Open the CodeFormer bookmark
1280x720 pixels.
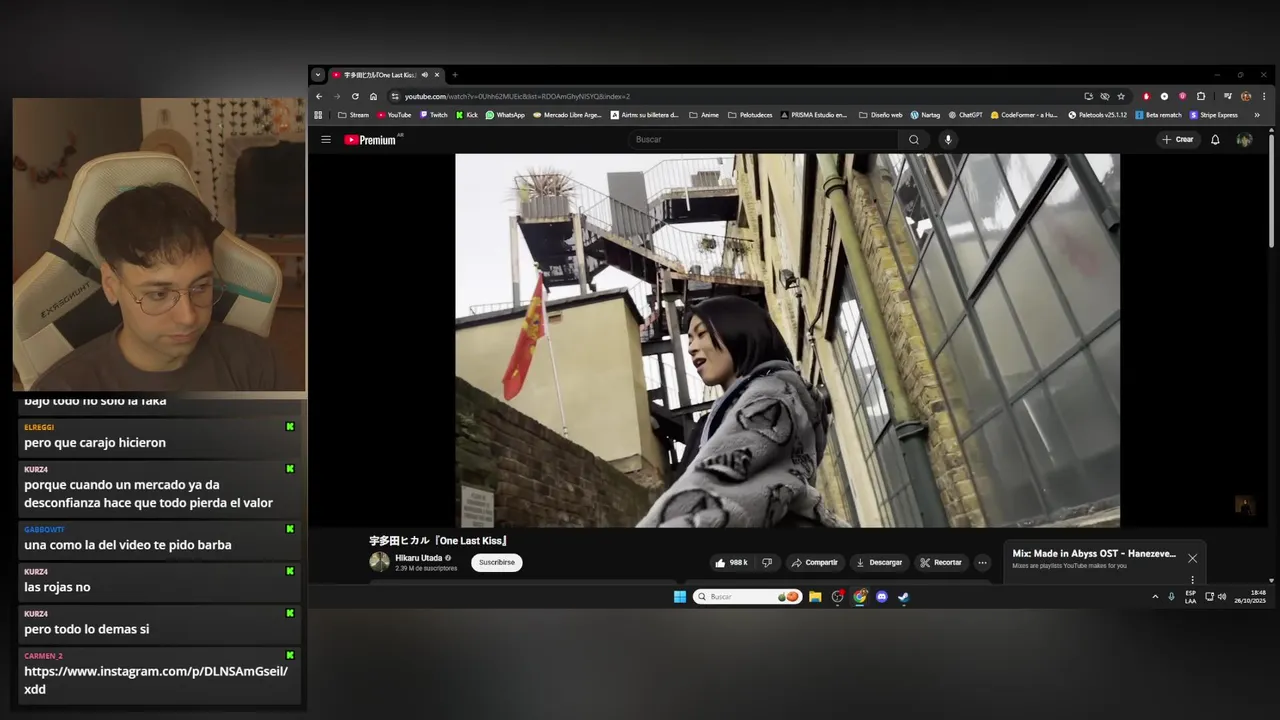(x=1023, y=115)
